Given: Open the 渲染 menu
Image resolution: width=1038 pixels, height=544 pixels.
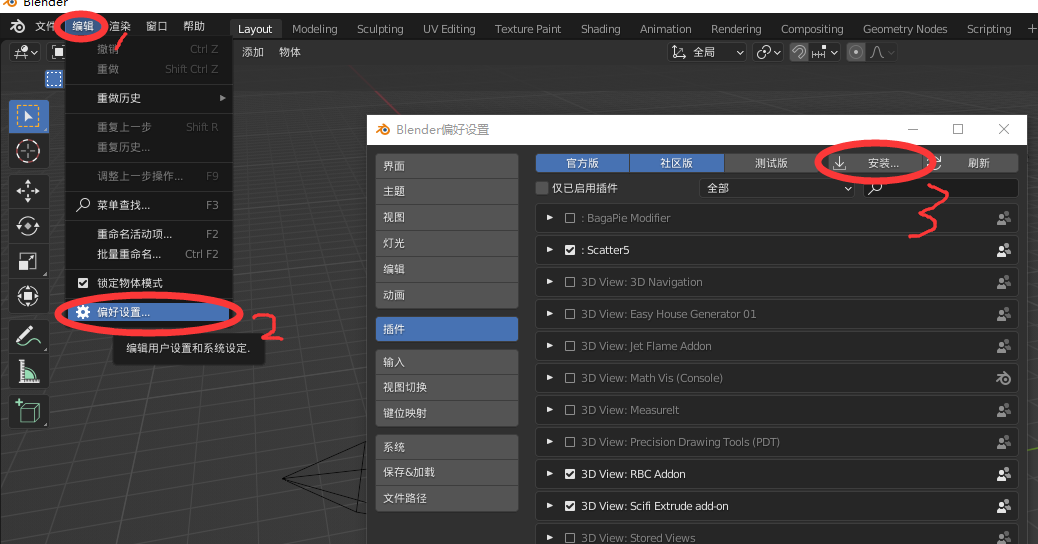Looking at the screenshot, I should (x=120, y=26).
